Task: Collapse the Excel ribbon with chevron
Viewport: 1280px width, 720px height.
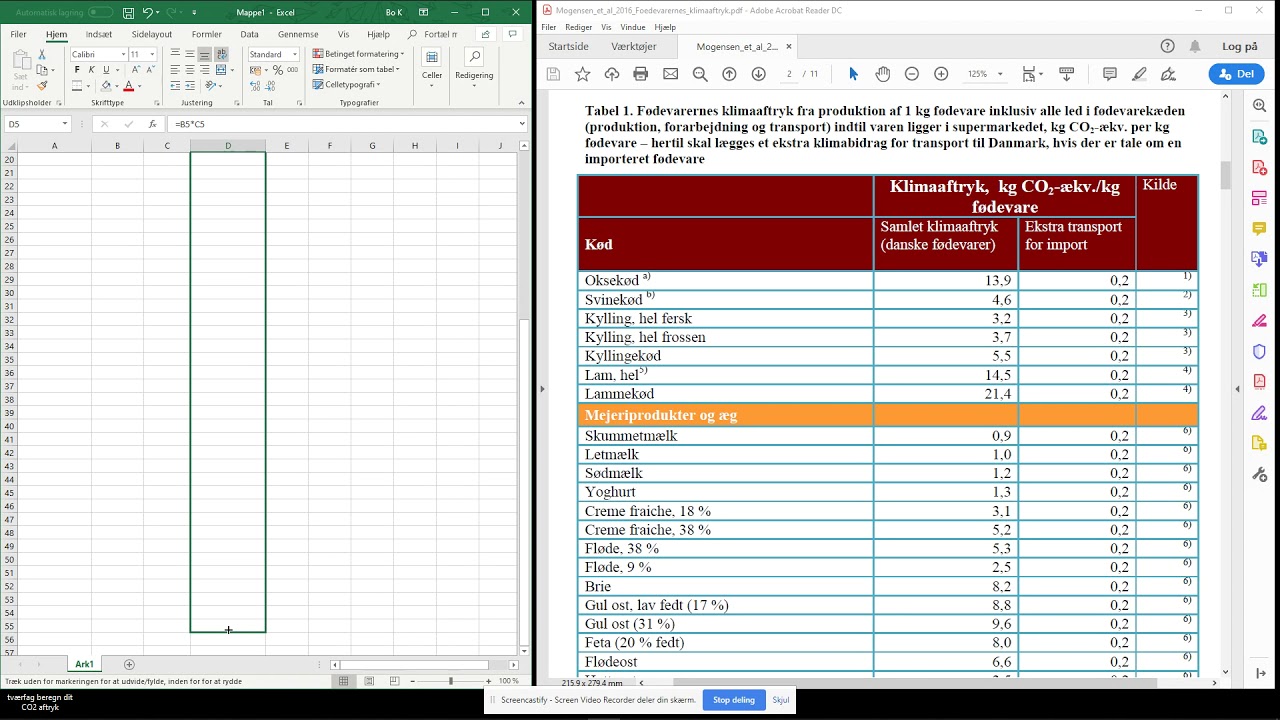Action: point(520,102)
